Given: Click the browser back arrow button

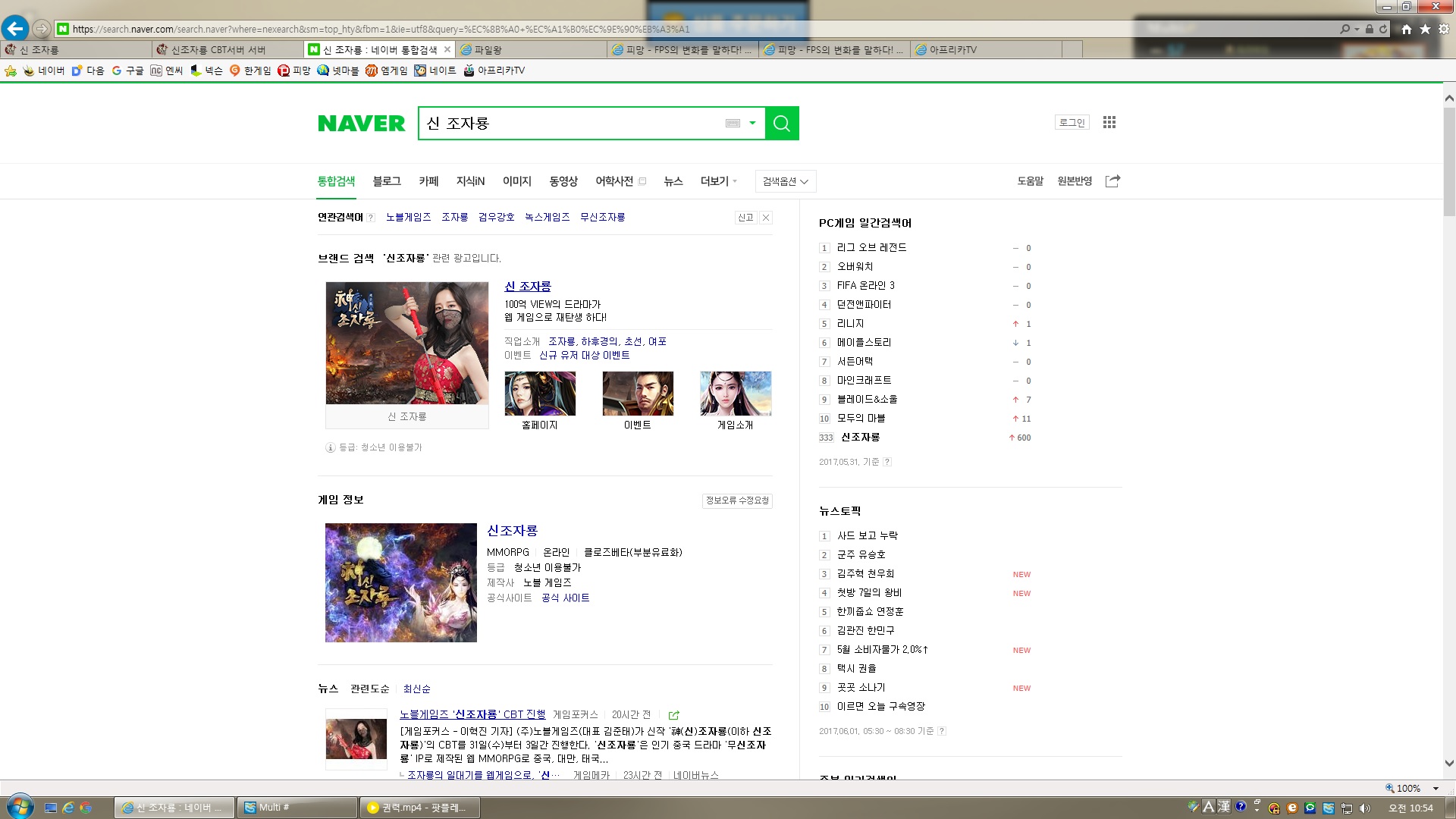Looking at the screenshot, I should tap(15, 29).
